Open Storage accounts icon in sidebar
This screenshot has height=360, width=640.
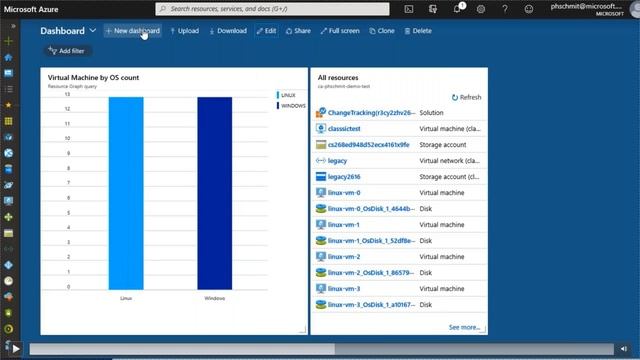point(8,233)
